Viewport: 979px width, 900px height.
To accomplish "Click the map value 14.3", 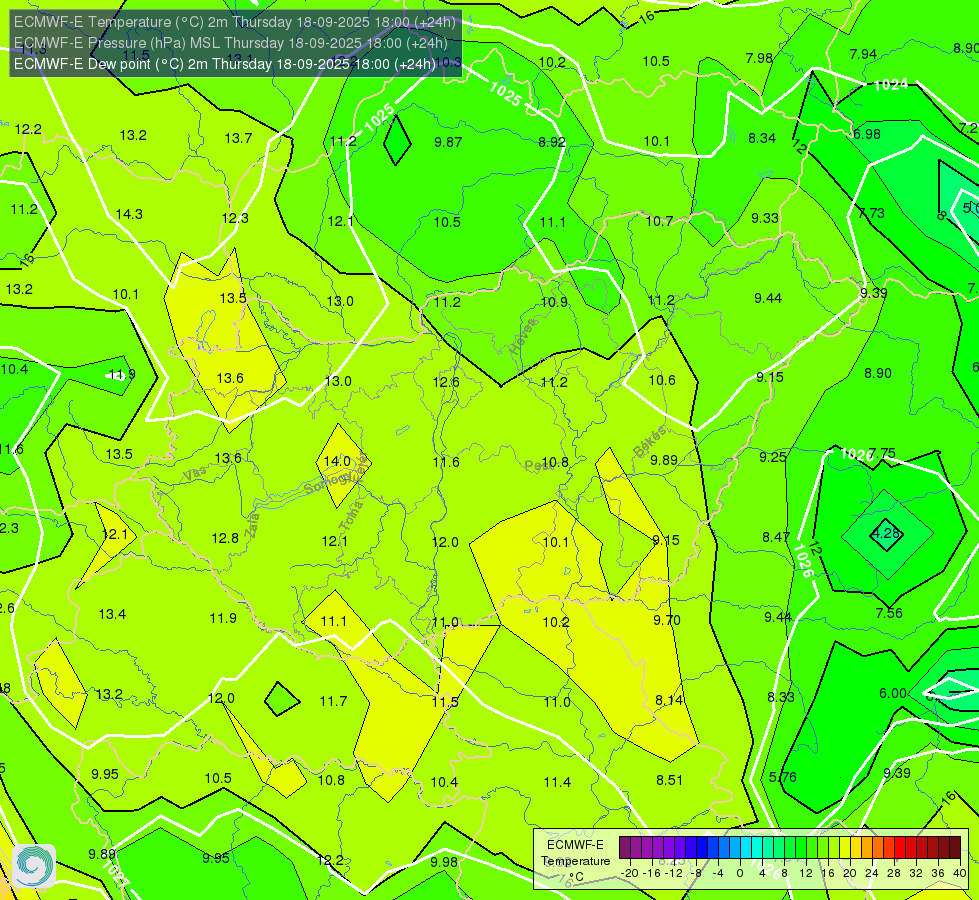I will click(x=129, y=214).
